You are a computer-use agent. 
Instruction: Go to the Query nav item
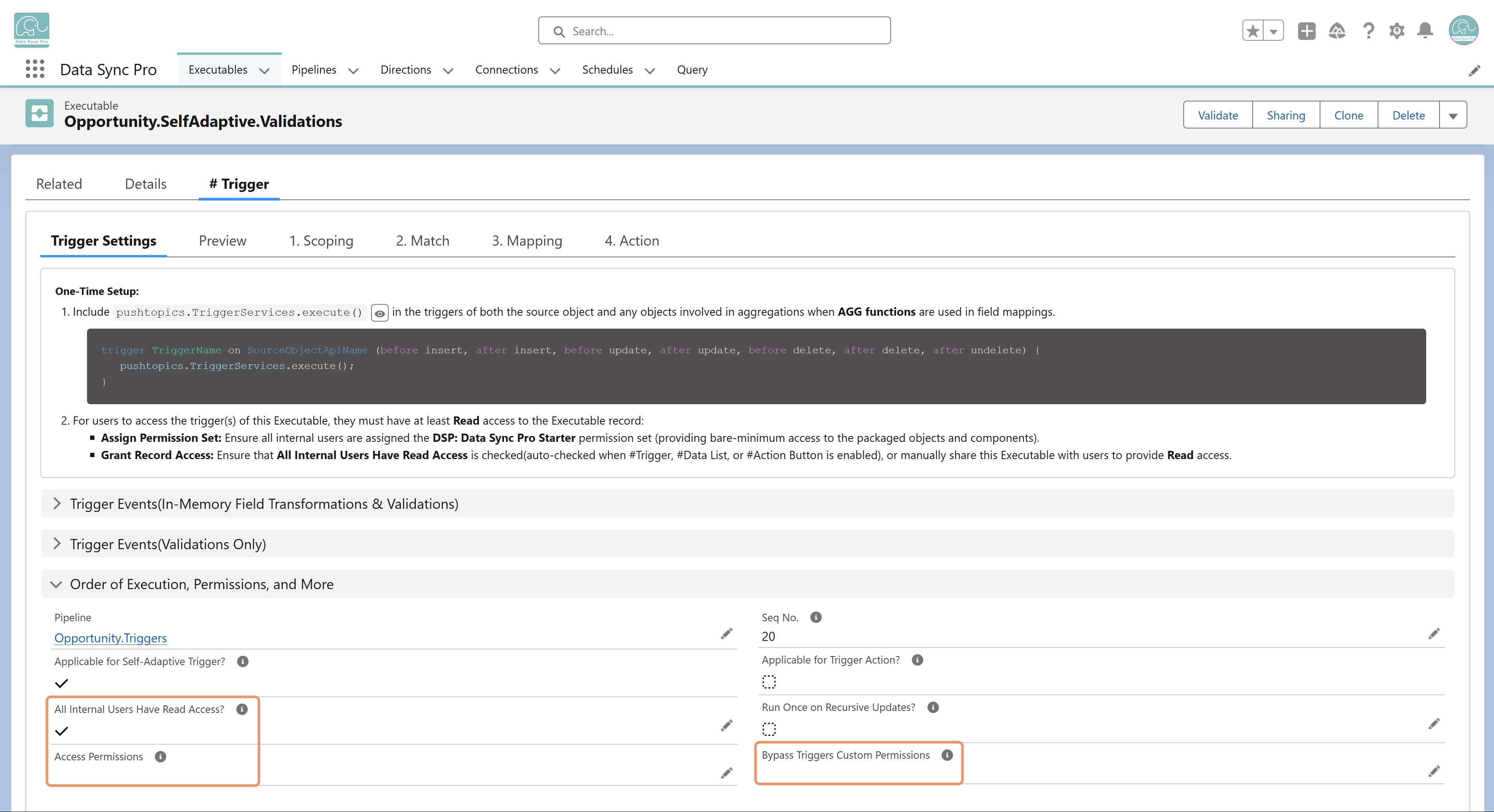click(692, 70)
